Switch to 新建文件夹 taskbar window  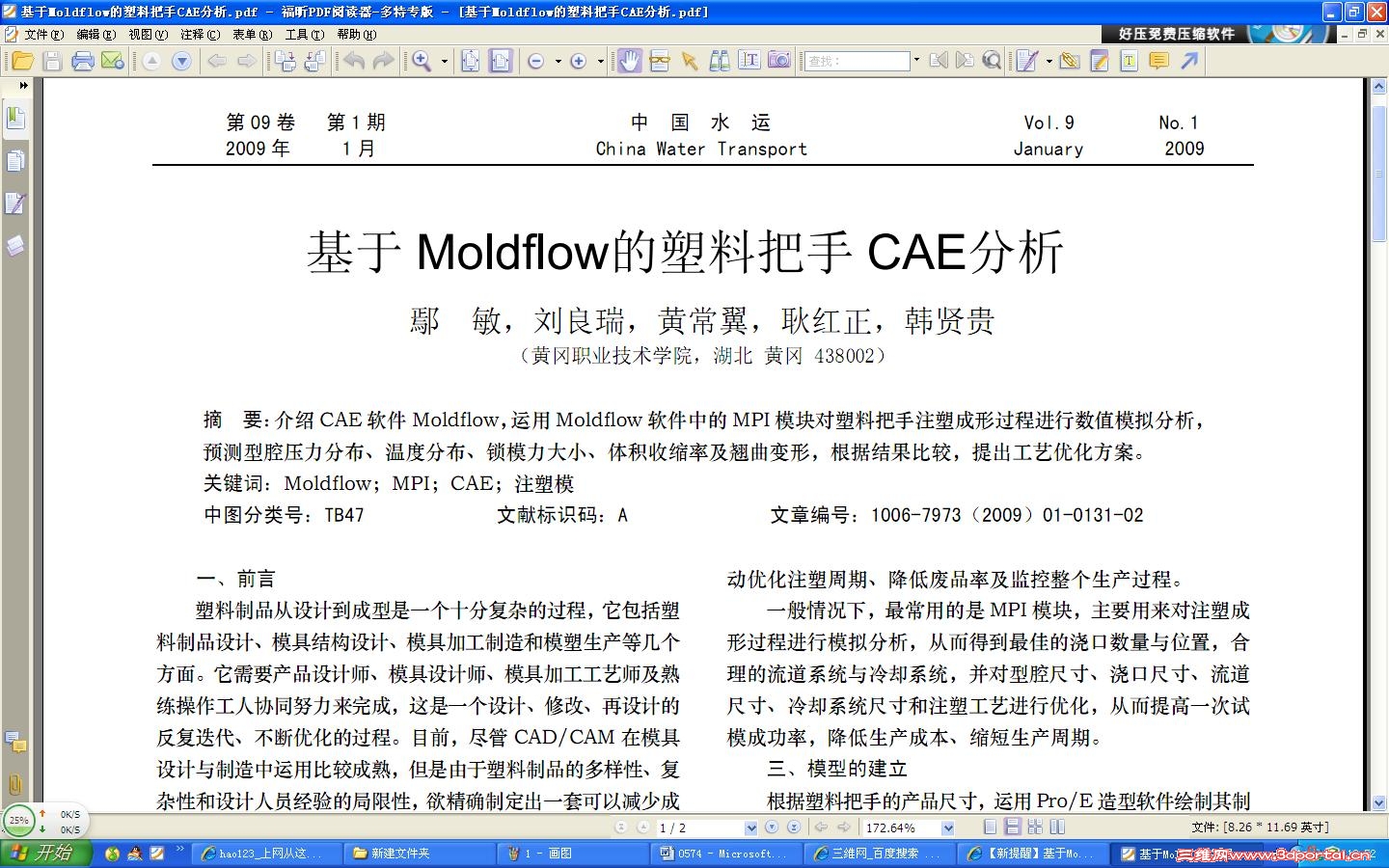click(419, 854)
